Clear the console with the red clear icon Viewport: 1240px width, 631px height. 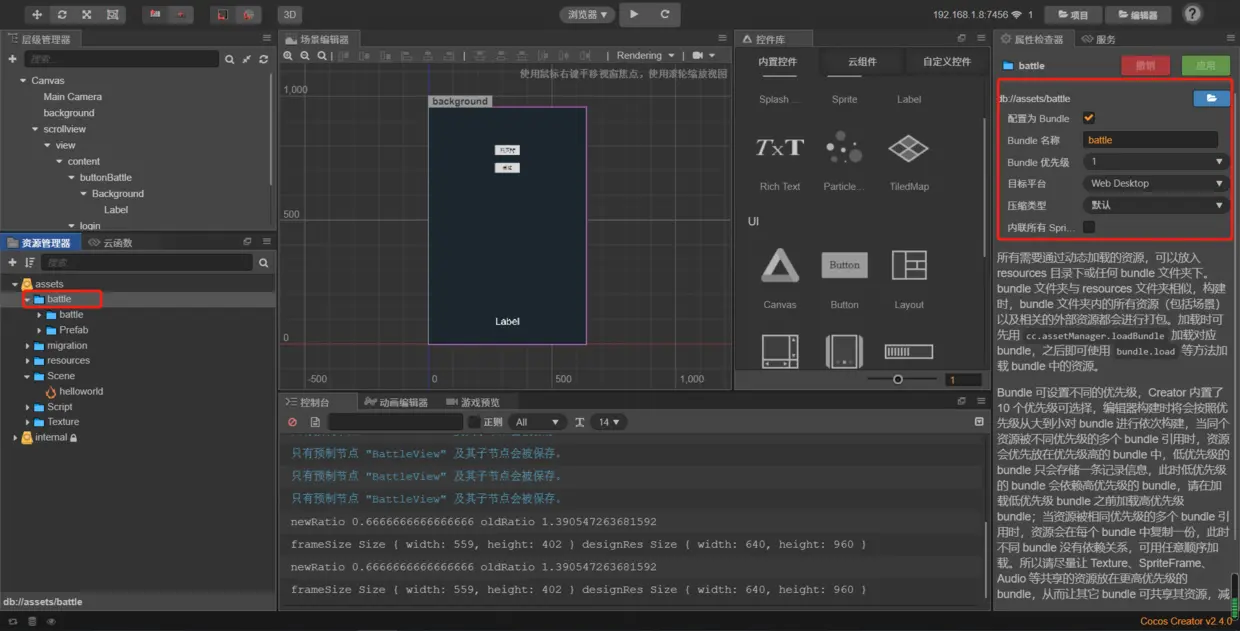point(292,423)
